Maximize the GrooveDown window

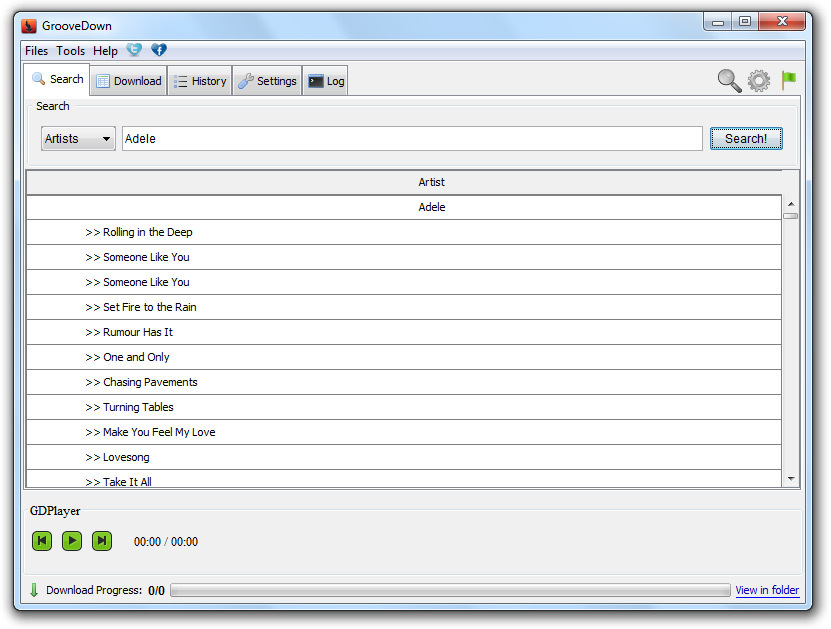coord(745,22)
